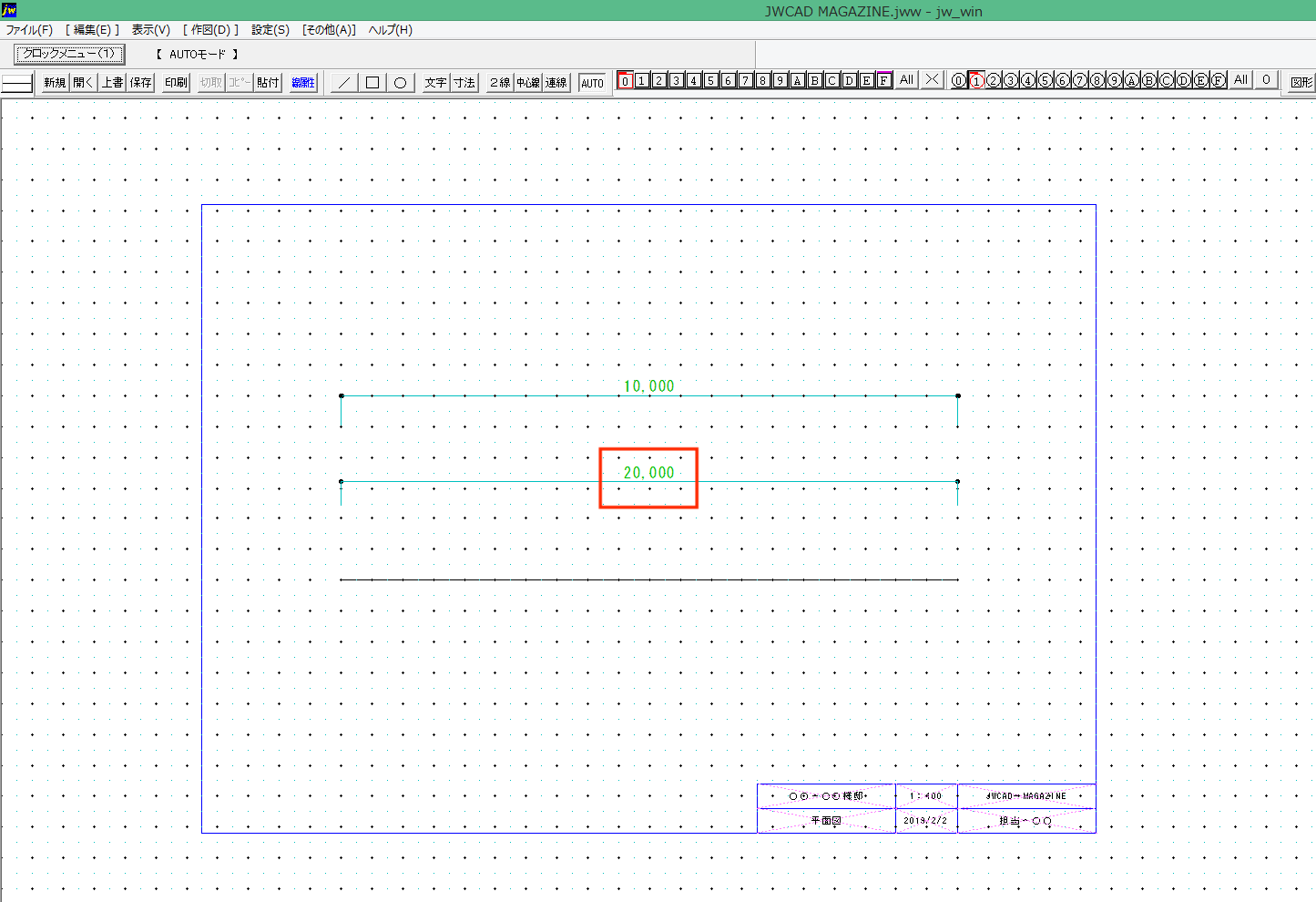Toggle square layer button 5
This screenshot has width=1316, height=902.
point(710,81)
